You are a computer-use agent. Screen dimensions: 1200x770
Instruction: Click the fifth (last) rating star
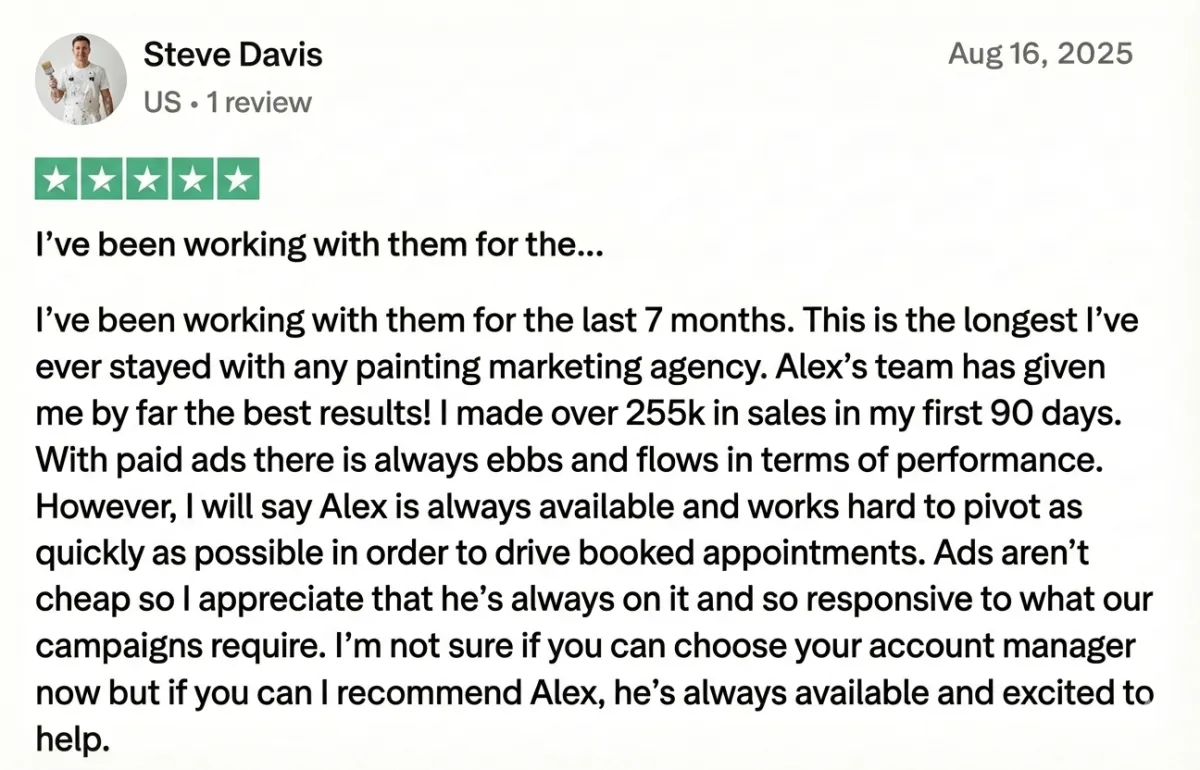coord(237,179)
